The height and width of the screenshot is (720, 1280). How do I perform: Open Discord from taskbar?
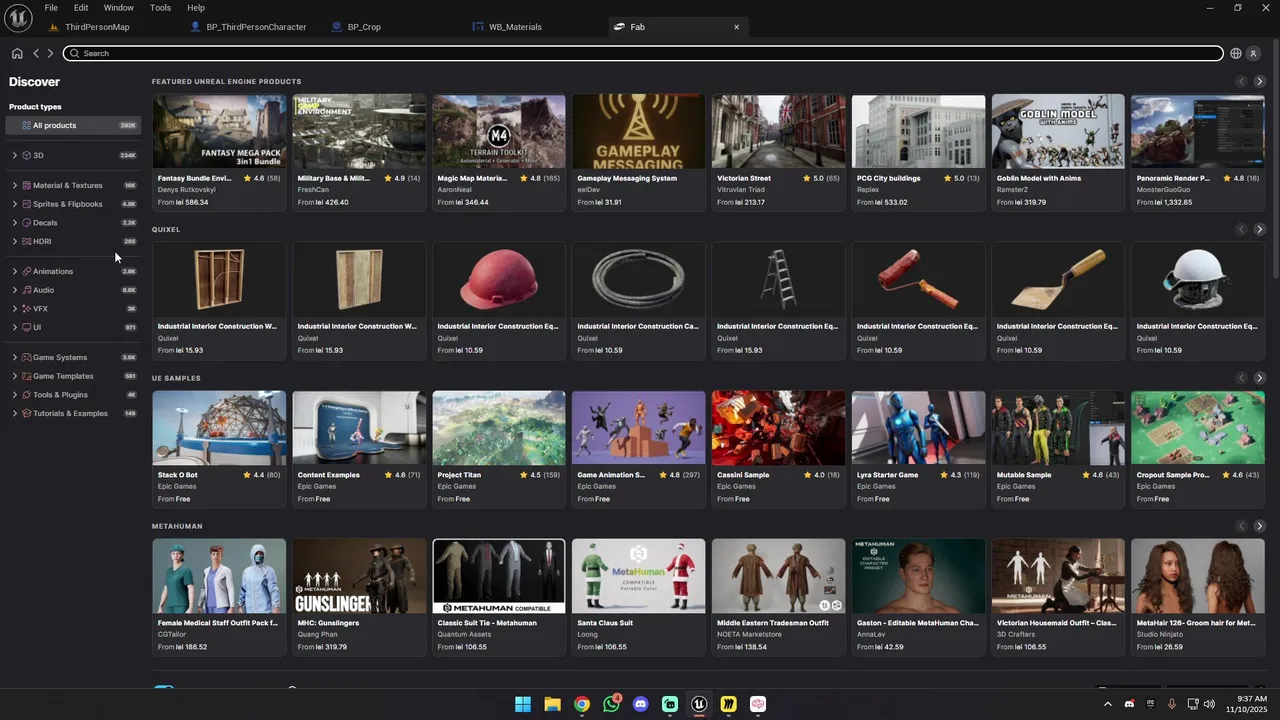pyautogui.click(x=641, y=704)
